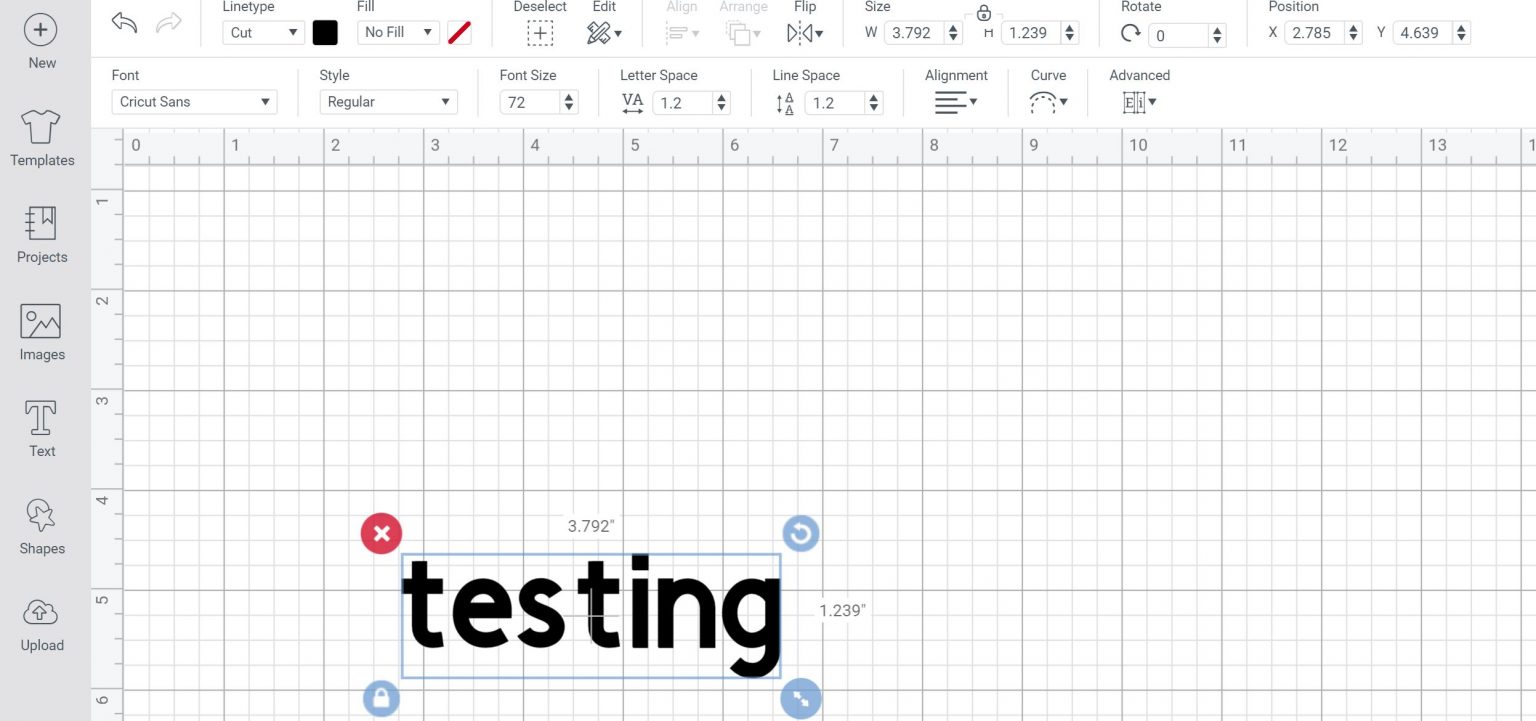Click the Font Size field

coord(530,102)
